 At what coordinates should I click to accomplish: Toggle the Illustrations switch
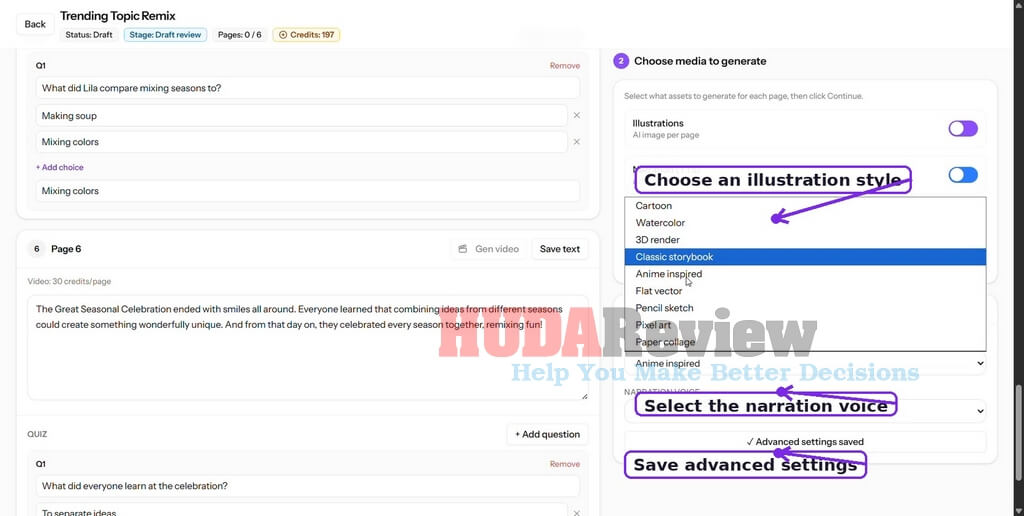(x=963, y=129)
